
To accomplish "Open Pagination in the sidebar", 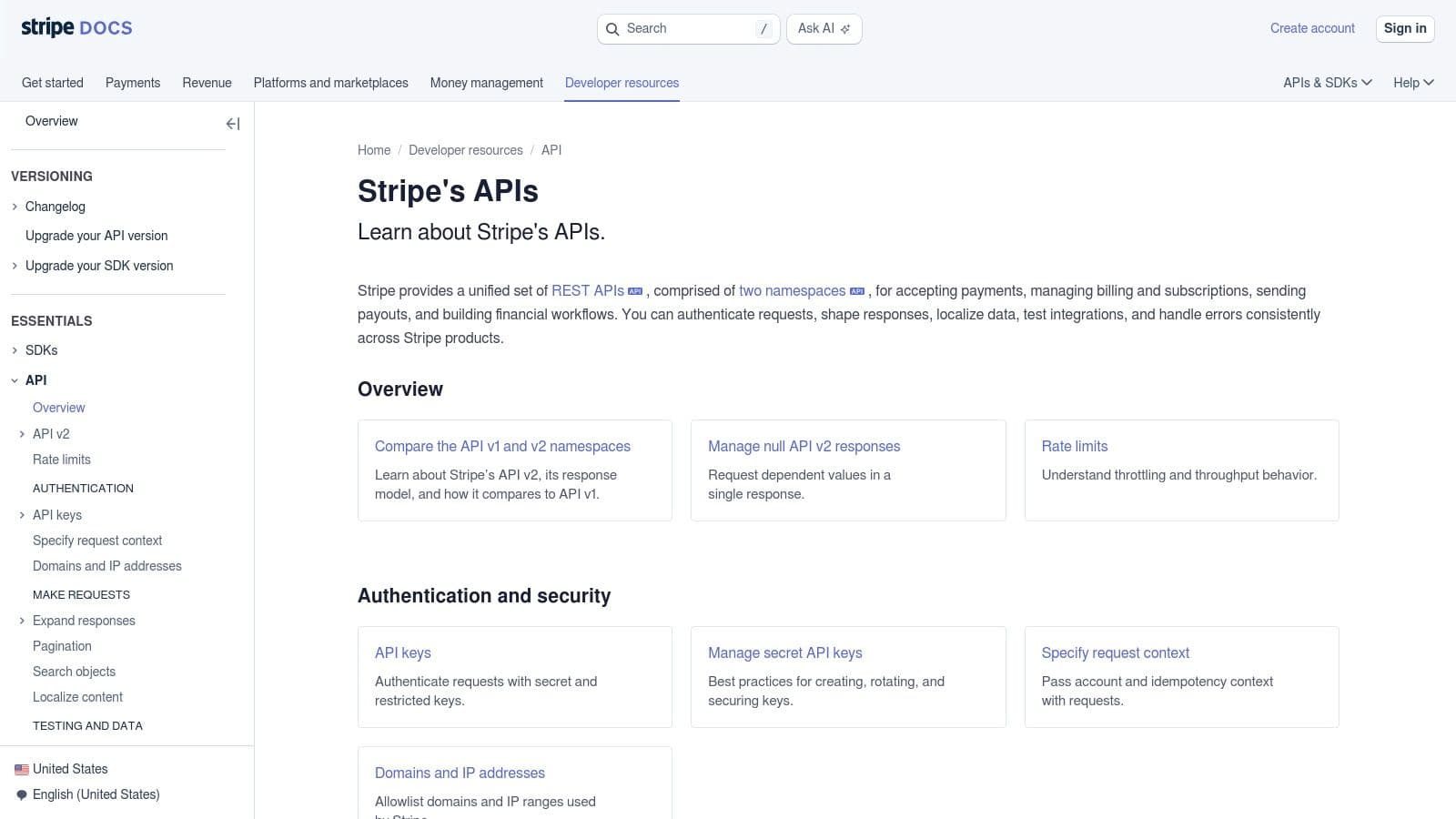I will point(62,646).
